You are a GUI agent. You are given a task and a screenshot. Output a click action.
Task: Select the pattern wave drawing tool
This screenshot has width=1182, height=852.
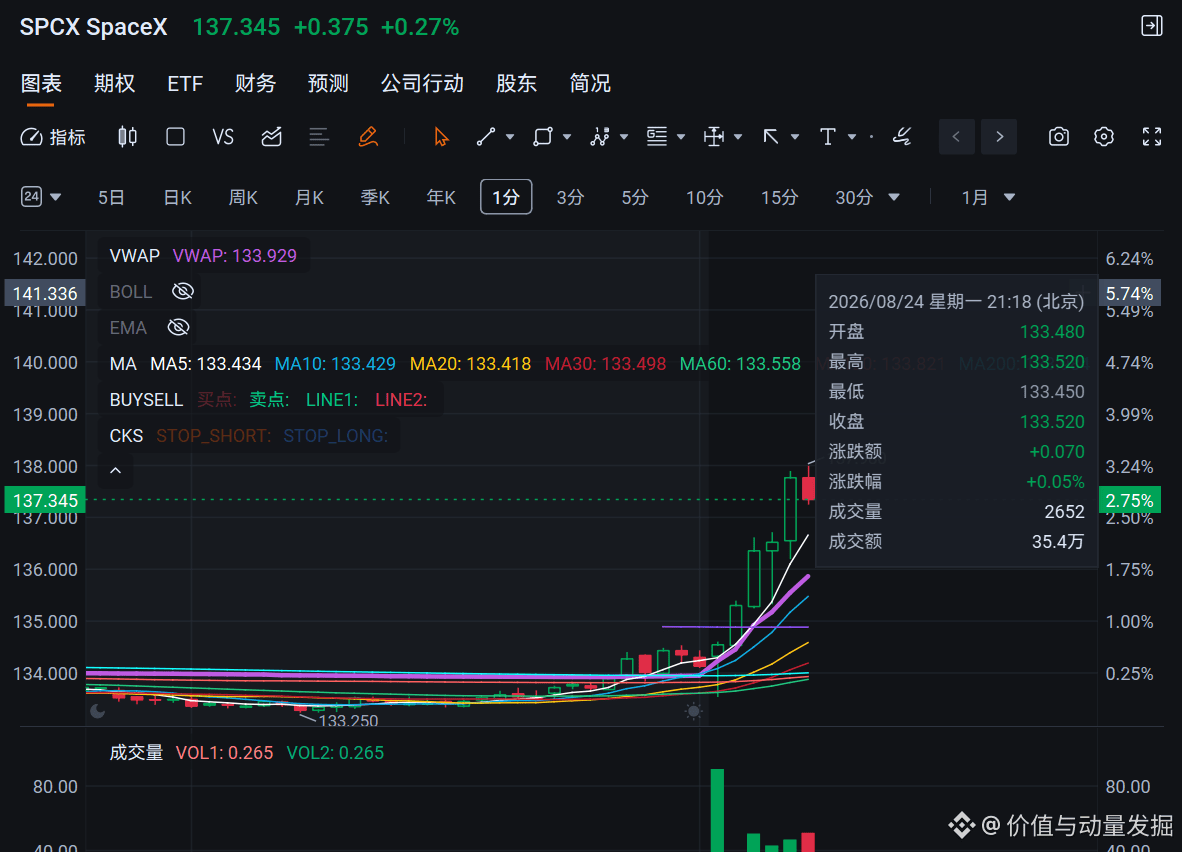click(600, 137)
